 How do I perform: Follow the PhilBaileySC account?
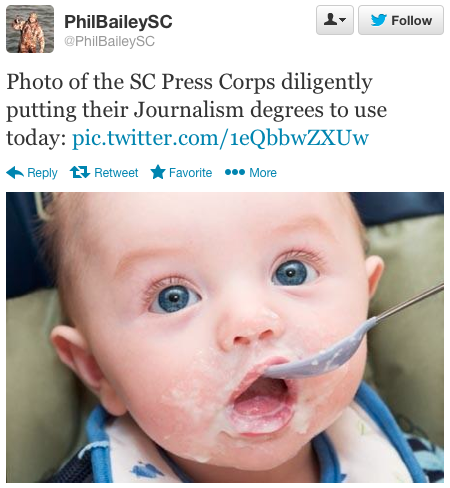pos(401,20)
